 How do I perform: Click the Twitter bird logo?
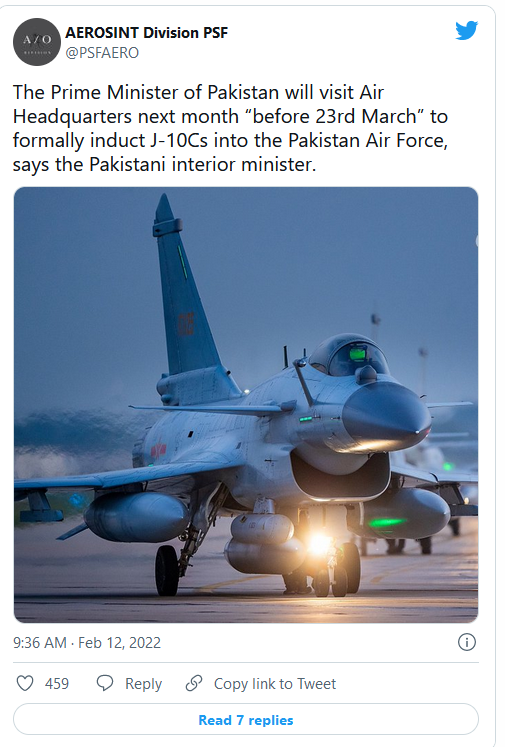466,30
